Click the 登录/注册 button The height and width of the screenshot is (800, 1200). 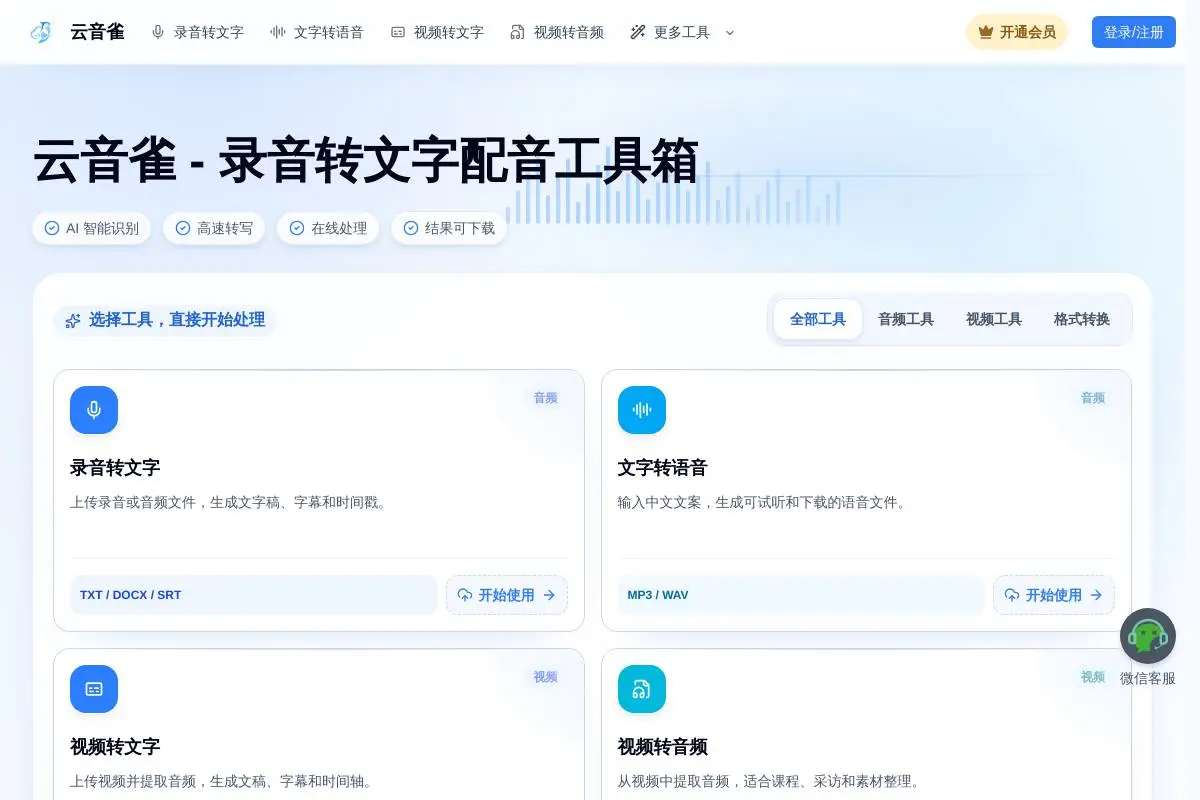point(1134,32)
